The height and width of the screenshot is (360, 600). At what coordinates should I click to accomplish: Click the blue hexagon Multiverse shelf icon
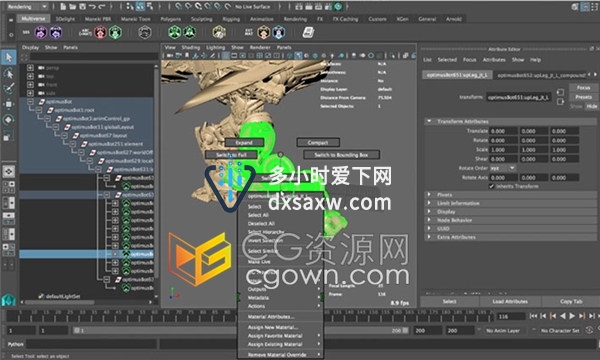click(279, 33)
